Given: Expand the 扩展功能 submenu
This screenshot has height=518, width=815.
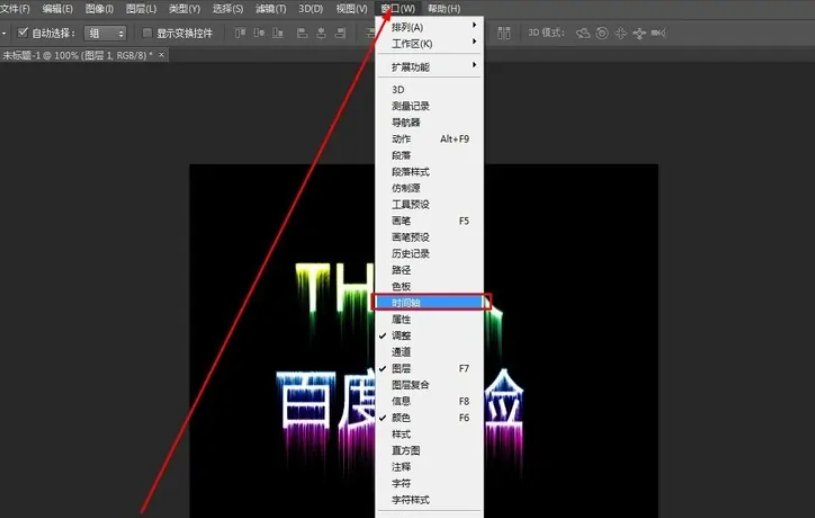Looking at the screenshot, I should point(429,67).
